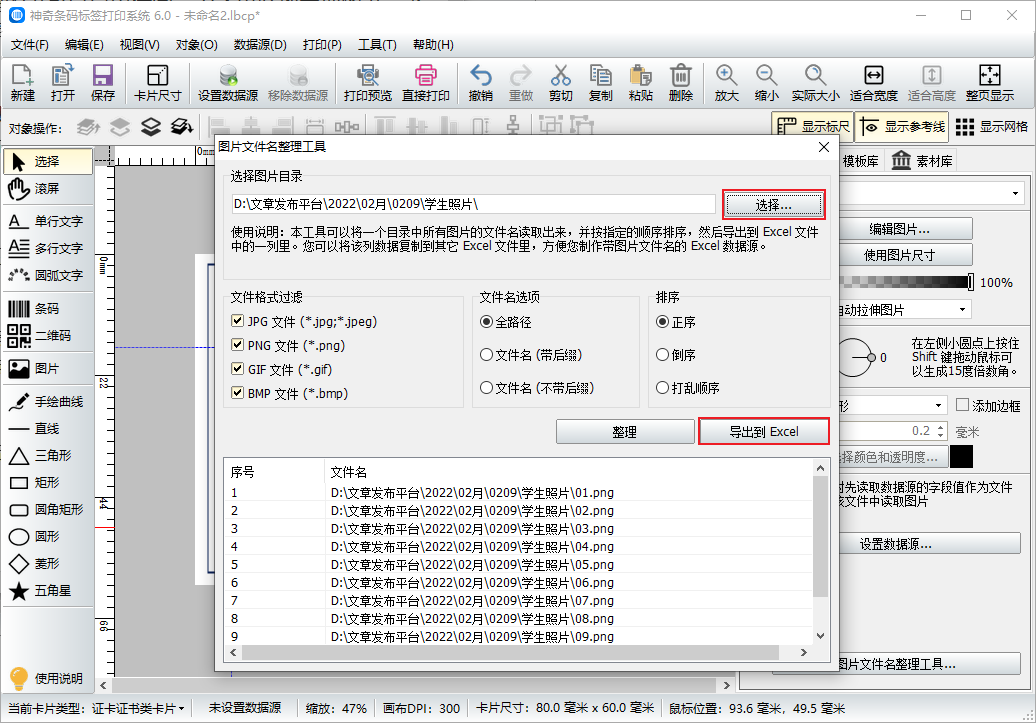Click the 设置数据源 toolbar icon
The width and height of the screenshot is (1036, 723).
(x=228, y=83)
